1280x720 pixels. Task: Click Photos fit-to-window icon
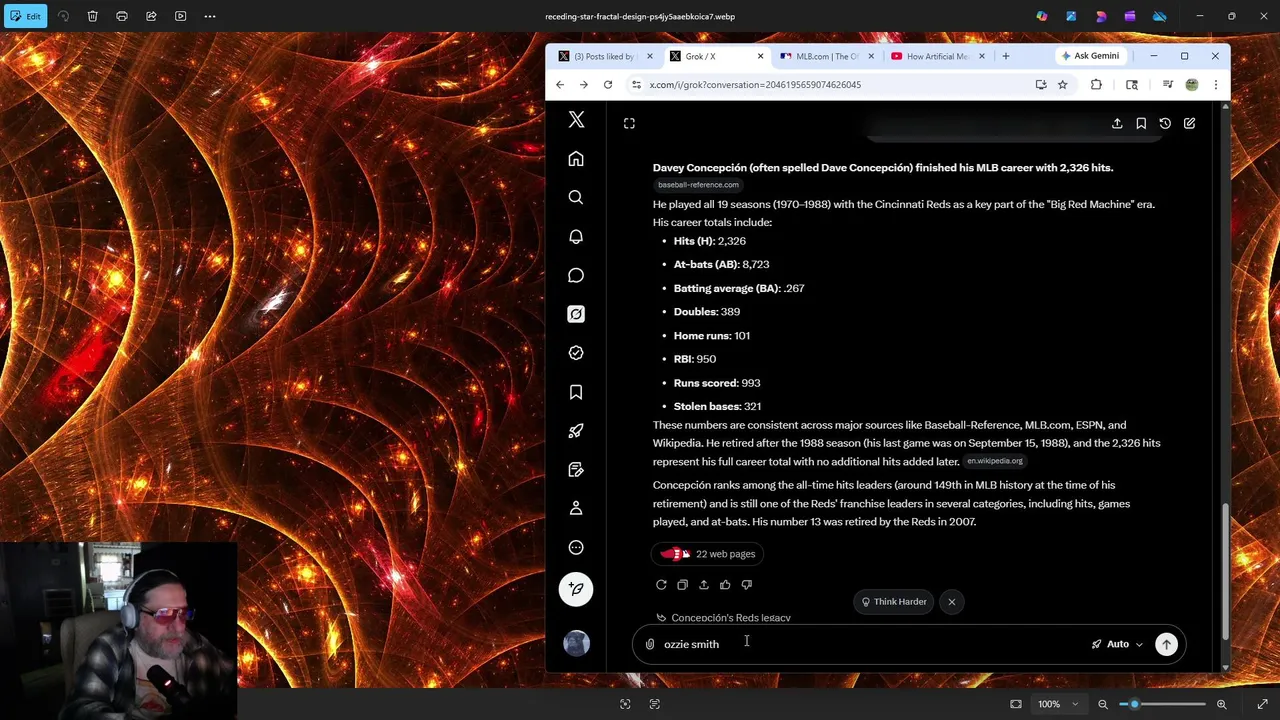[x=1016, y=704]
